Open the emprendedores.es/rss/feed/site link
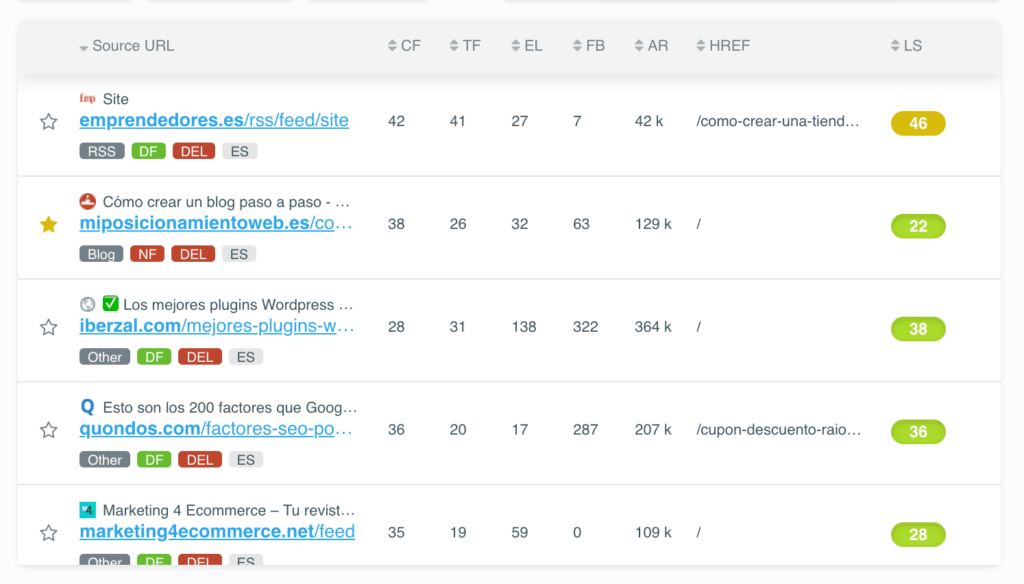Screen dimensions: 1024x584 pyautogui.click(x=214, y=121)
